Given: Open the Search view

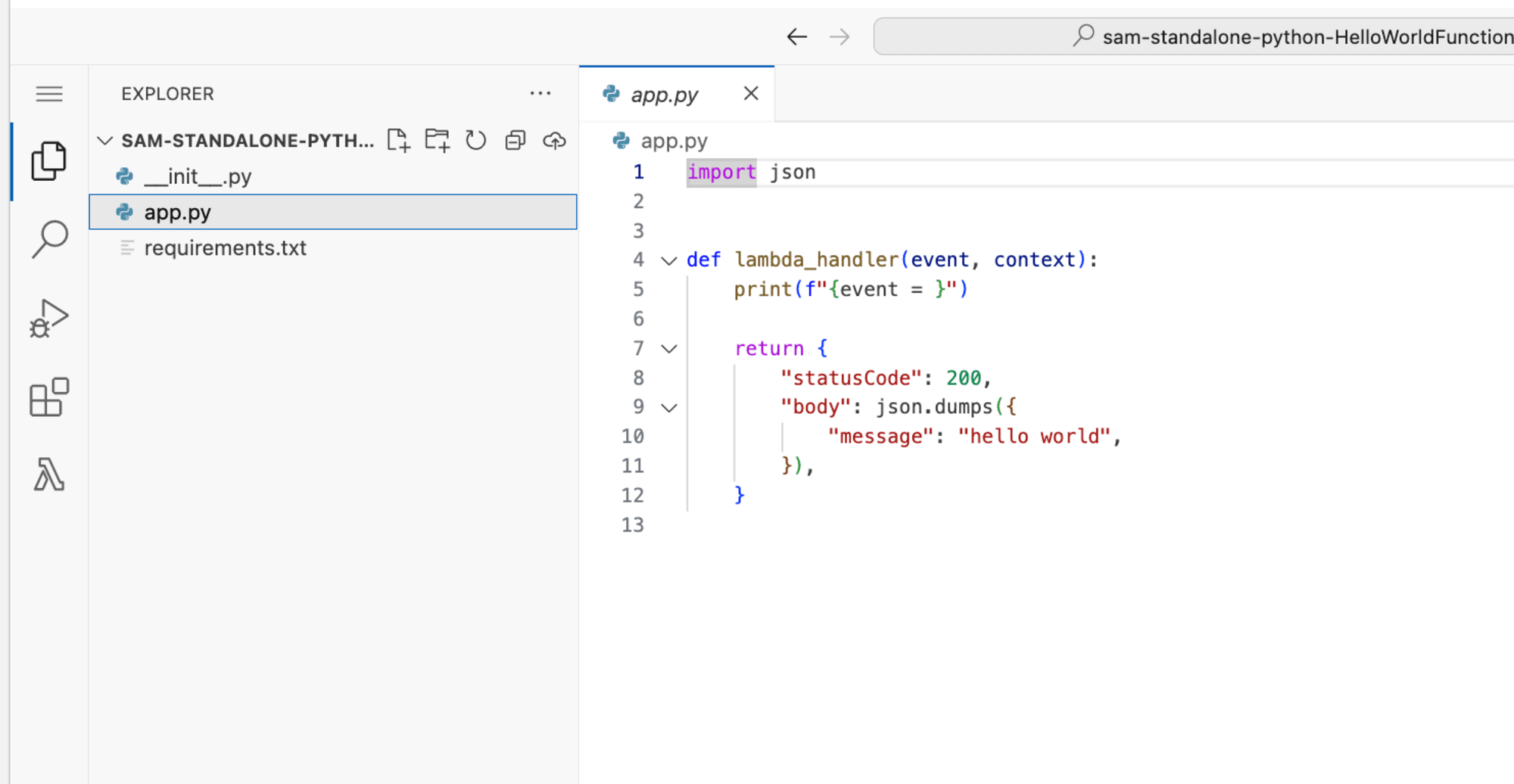Looking at the screenshot, I should (49, 239).
